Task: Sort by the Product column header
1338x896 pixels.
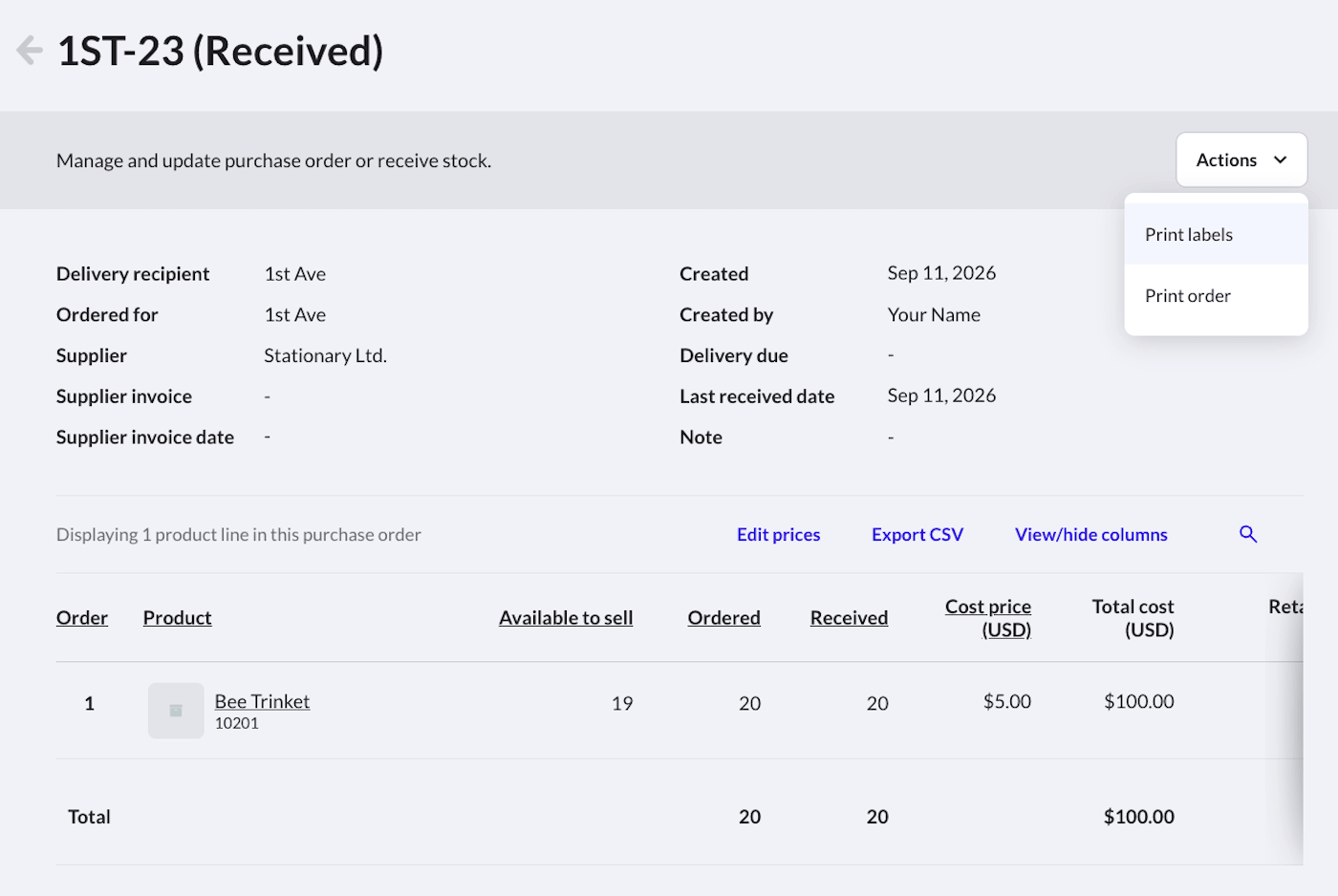Action: coord(178,618)
